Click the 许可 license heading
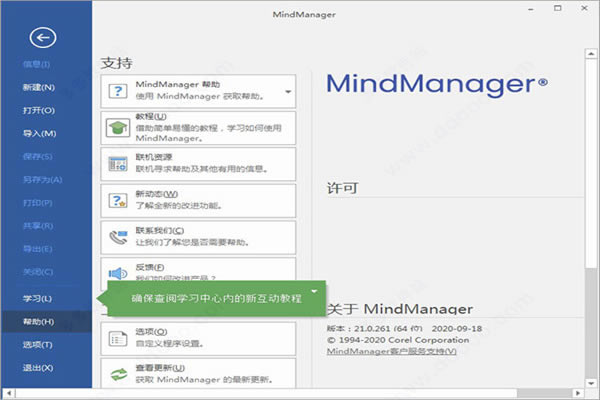This screenshot has height=400, width=600. pyautogui.click(x=342, y=188)
